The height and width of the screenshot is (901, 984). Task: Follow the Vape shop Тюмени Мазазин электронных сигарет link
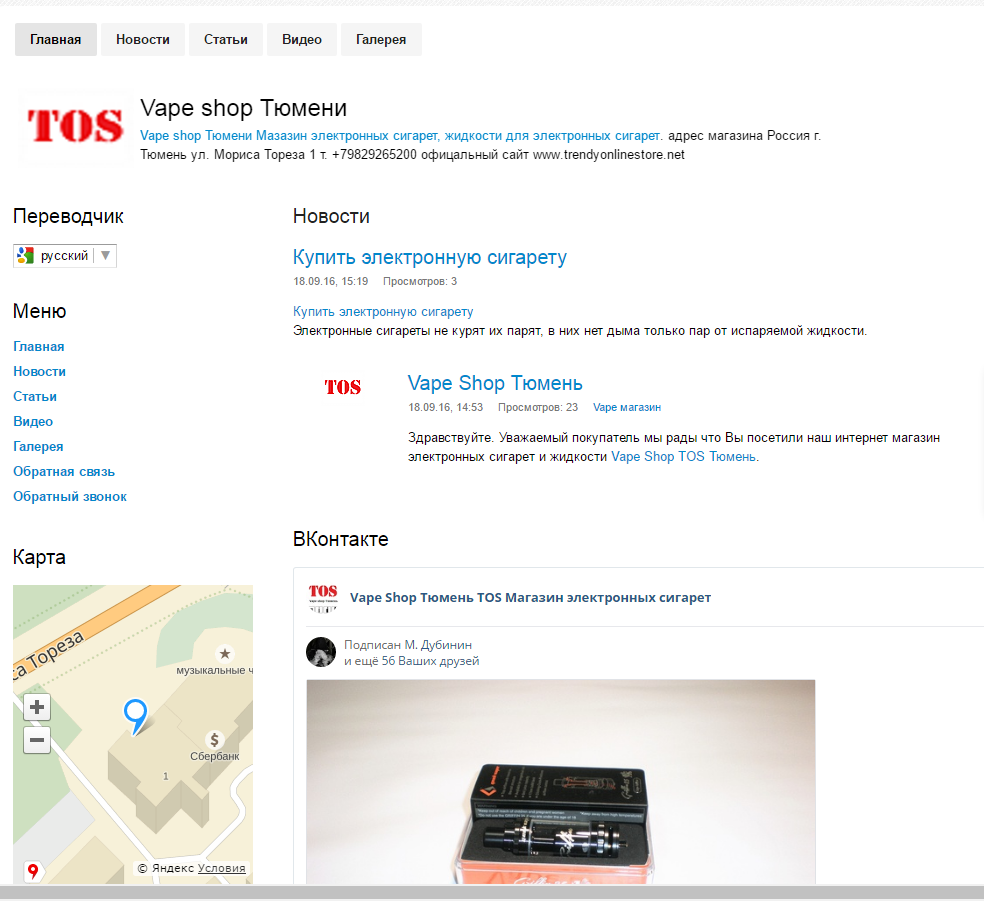point(400,136)
